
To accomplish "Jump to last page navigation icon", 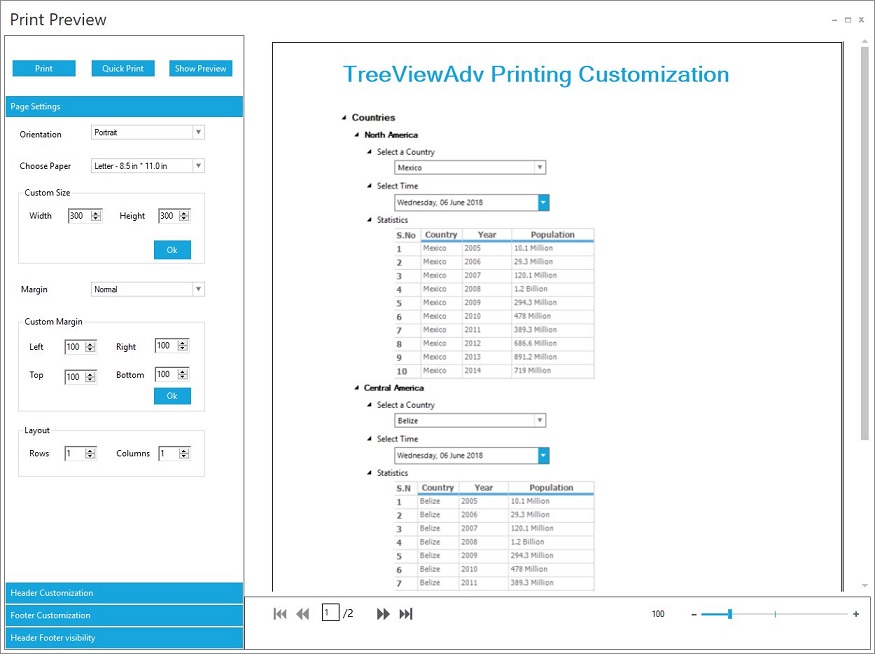I will click(x=406, y=614).
